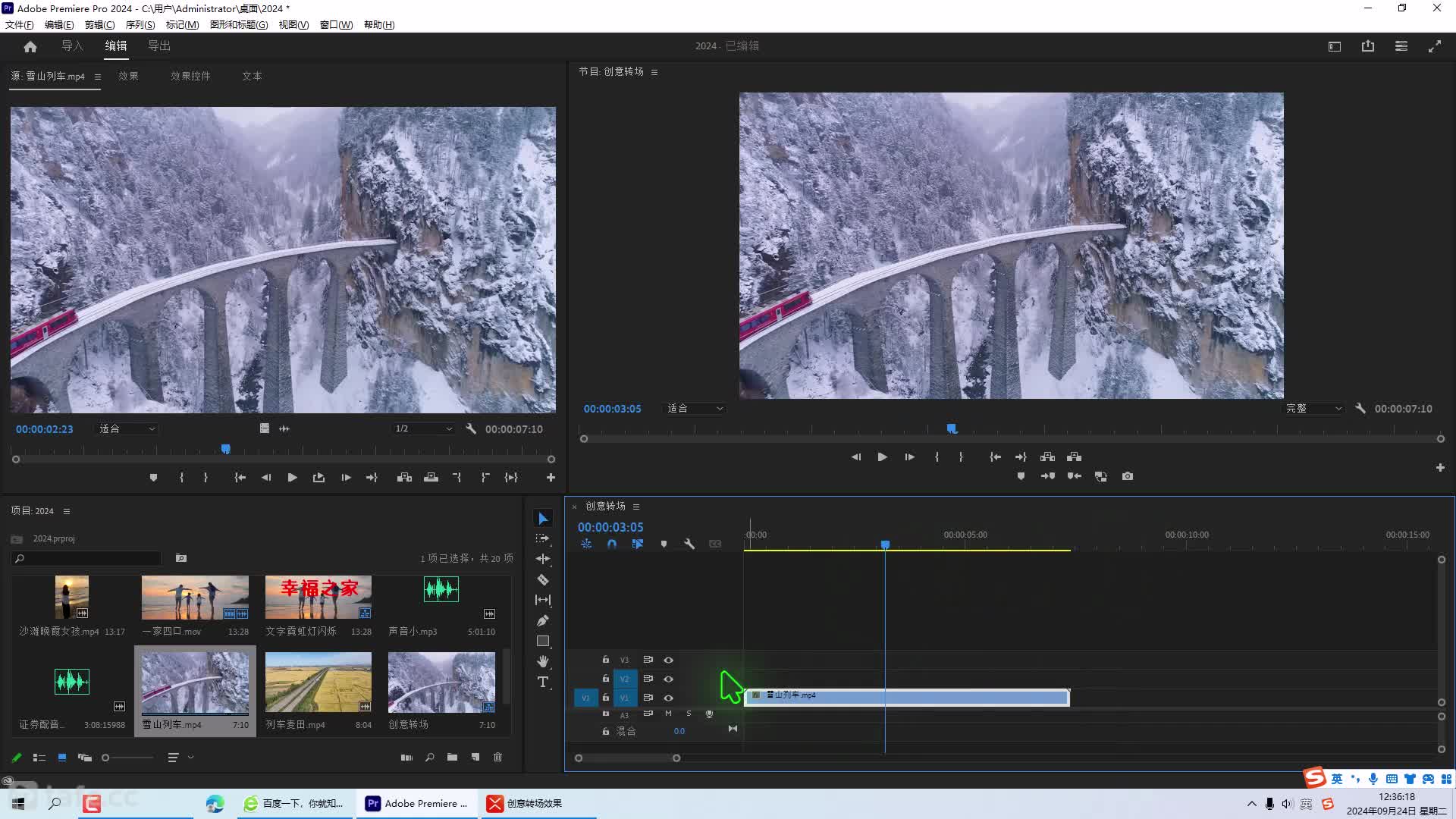The height and width of the screenshot is (819, 1456).
Task: Switch to the 导出 workspace tab
Action: (x=159, y=45)
